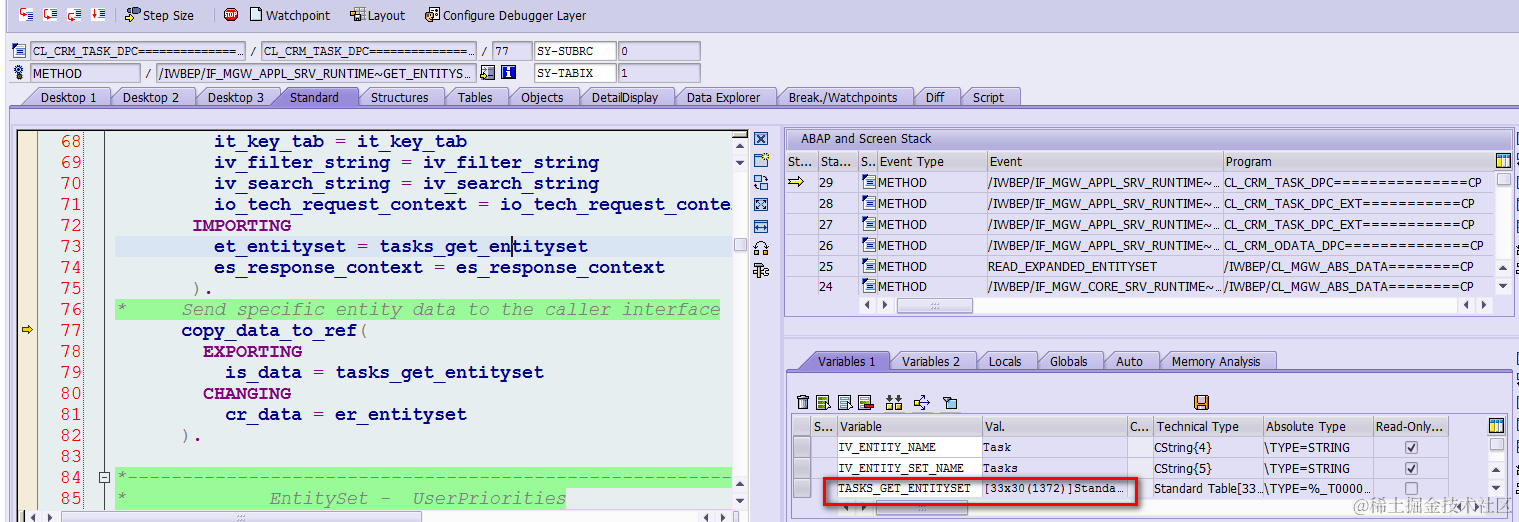
Task: Click the save-as-local icon in variables toolbar
Action: (950, 402)
